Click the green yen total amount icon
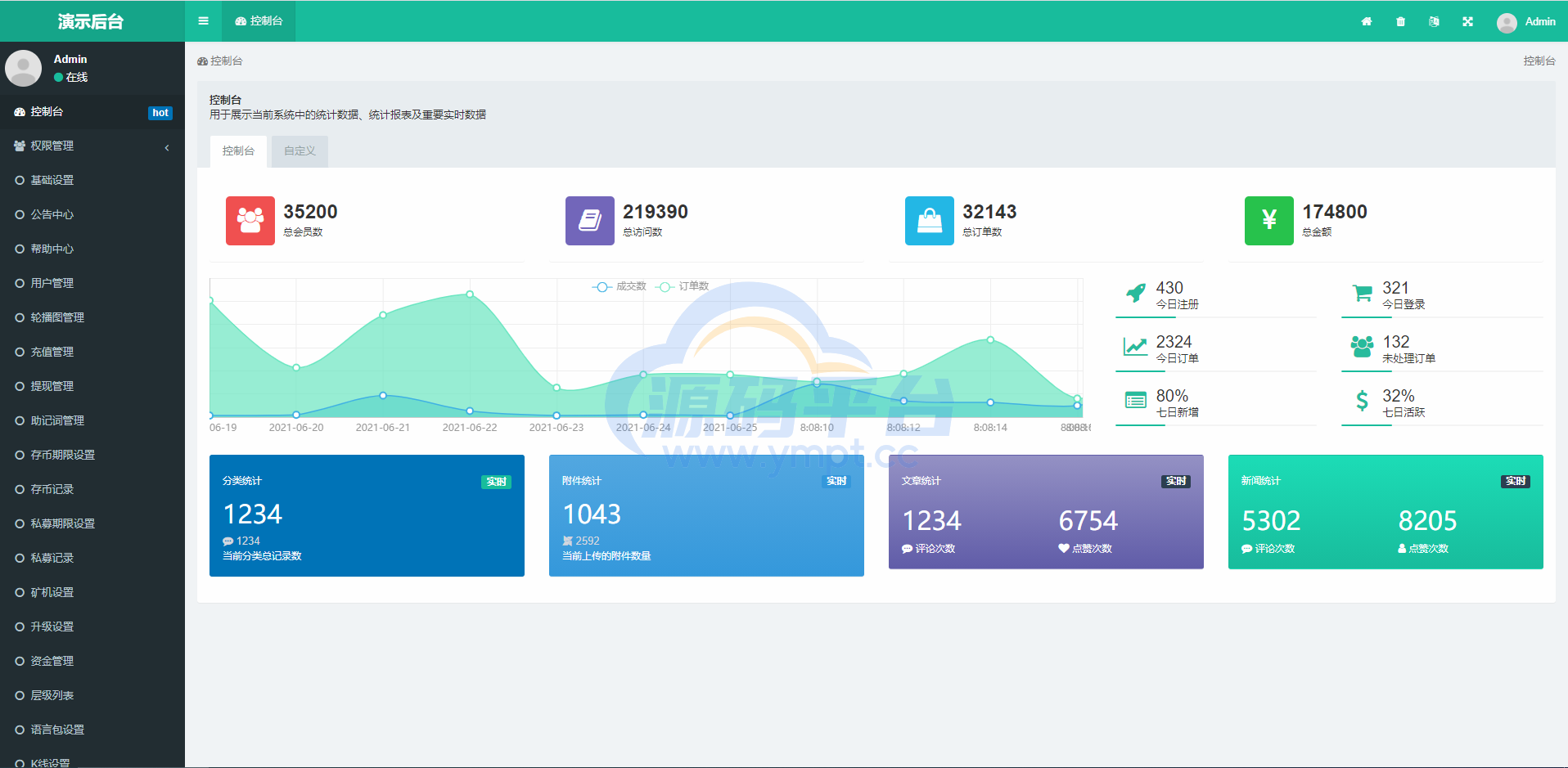The image size is (1568, 768). (1268, 221)
